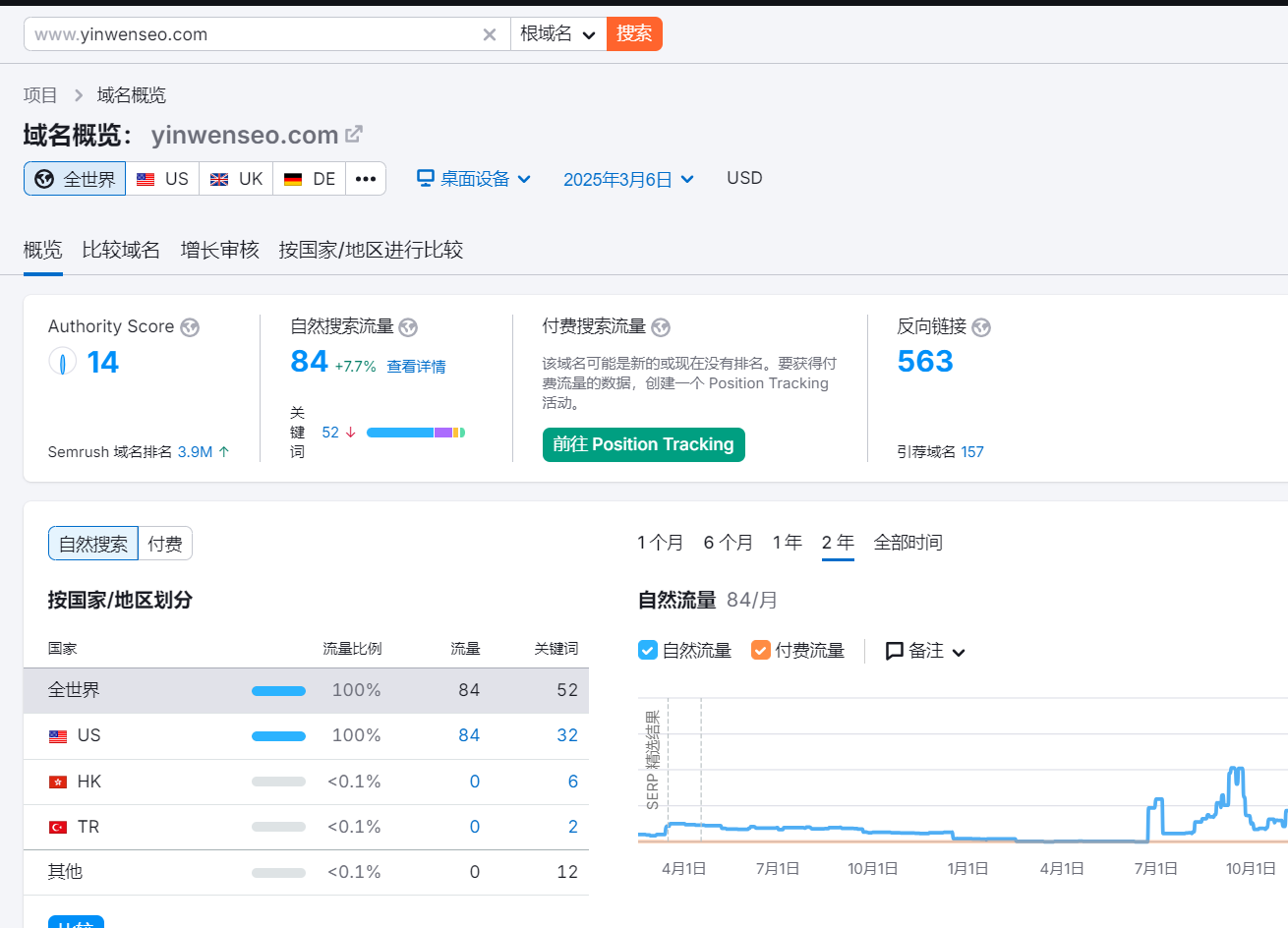The image size is (1288, 928).
Task: Switch to the 比较域名 tab
Action: [x=121, y=250]
